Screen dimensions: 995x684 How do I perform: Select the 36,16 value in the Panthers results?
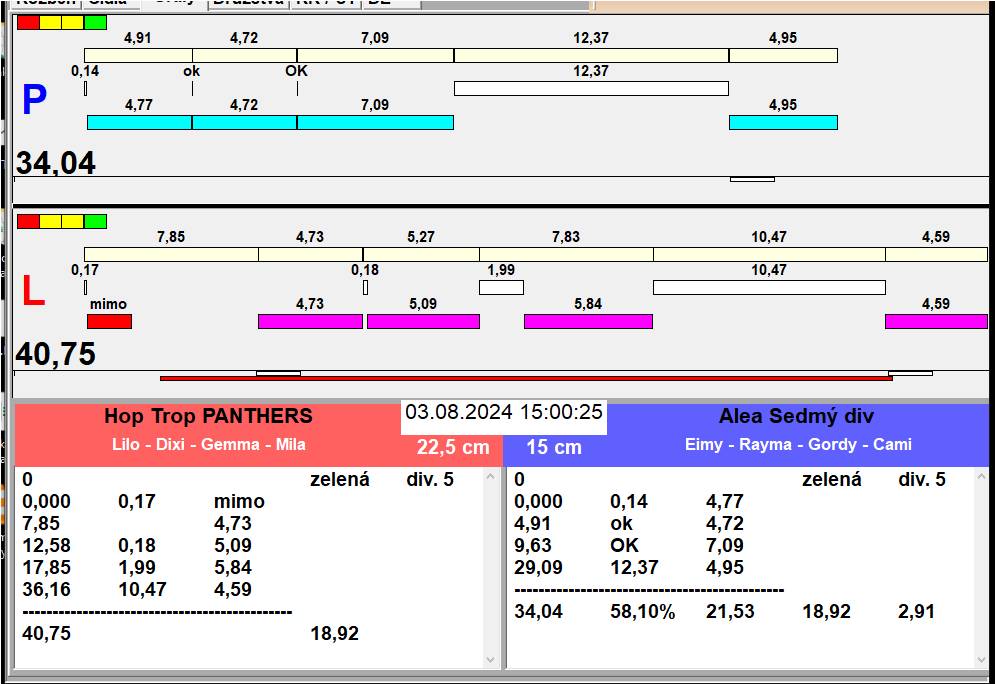pyautogui.click(x=47, y=589)
